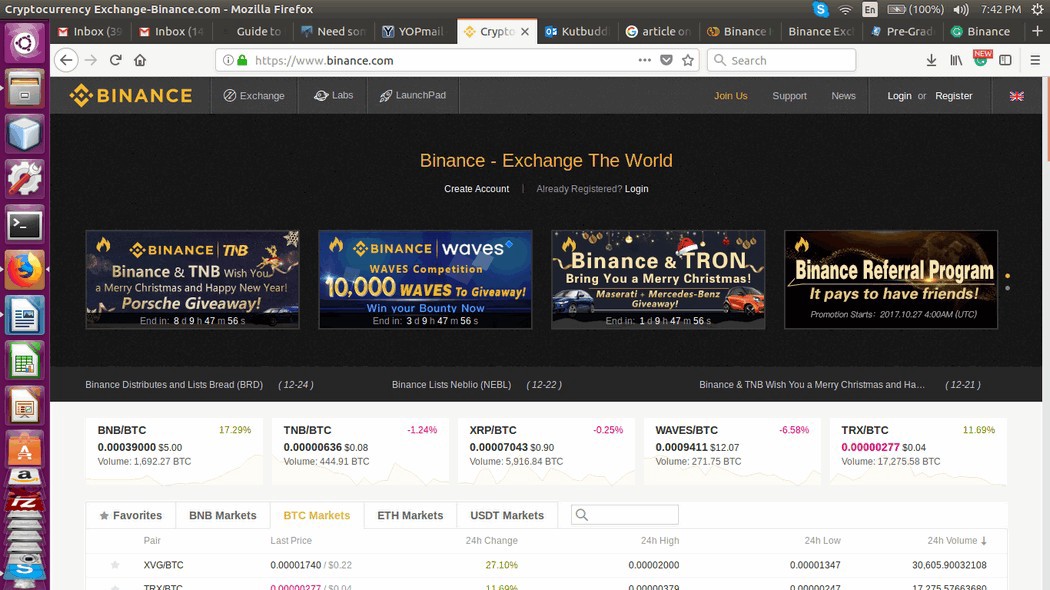Open Binance Labs page
This screenshot has height=590, width=1050.
pos(333,96)
